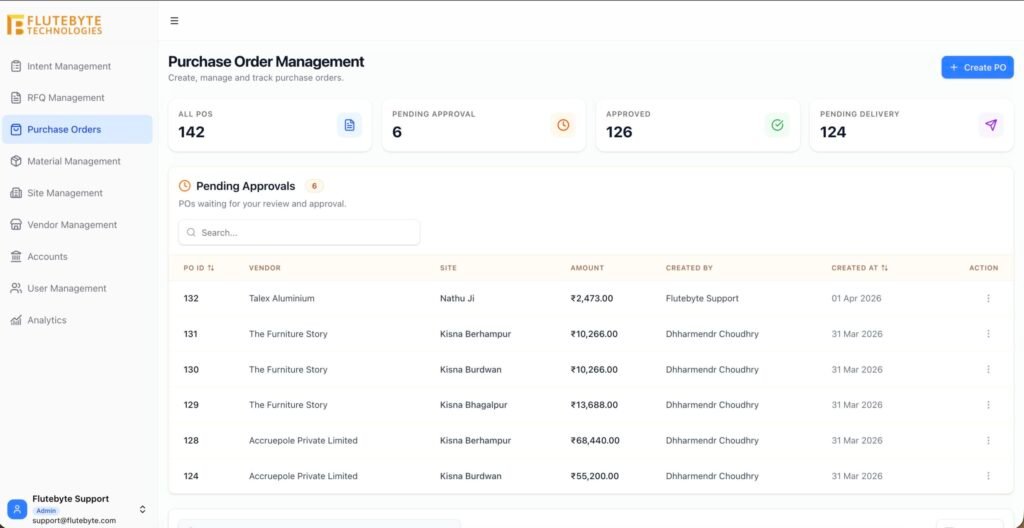Click the Admin role badge
Viewport: 1024px width, 528px height.
(x=46, y=510)
